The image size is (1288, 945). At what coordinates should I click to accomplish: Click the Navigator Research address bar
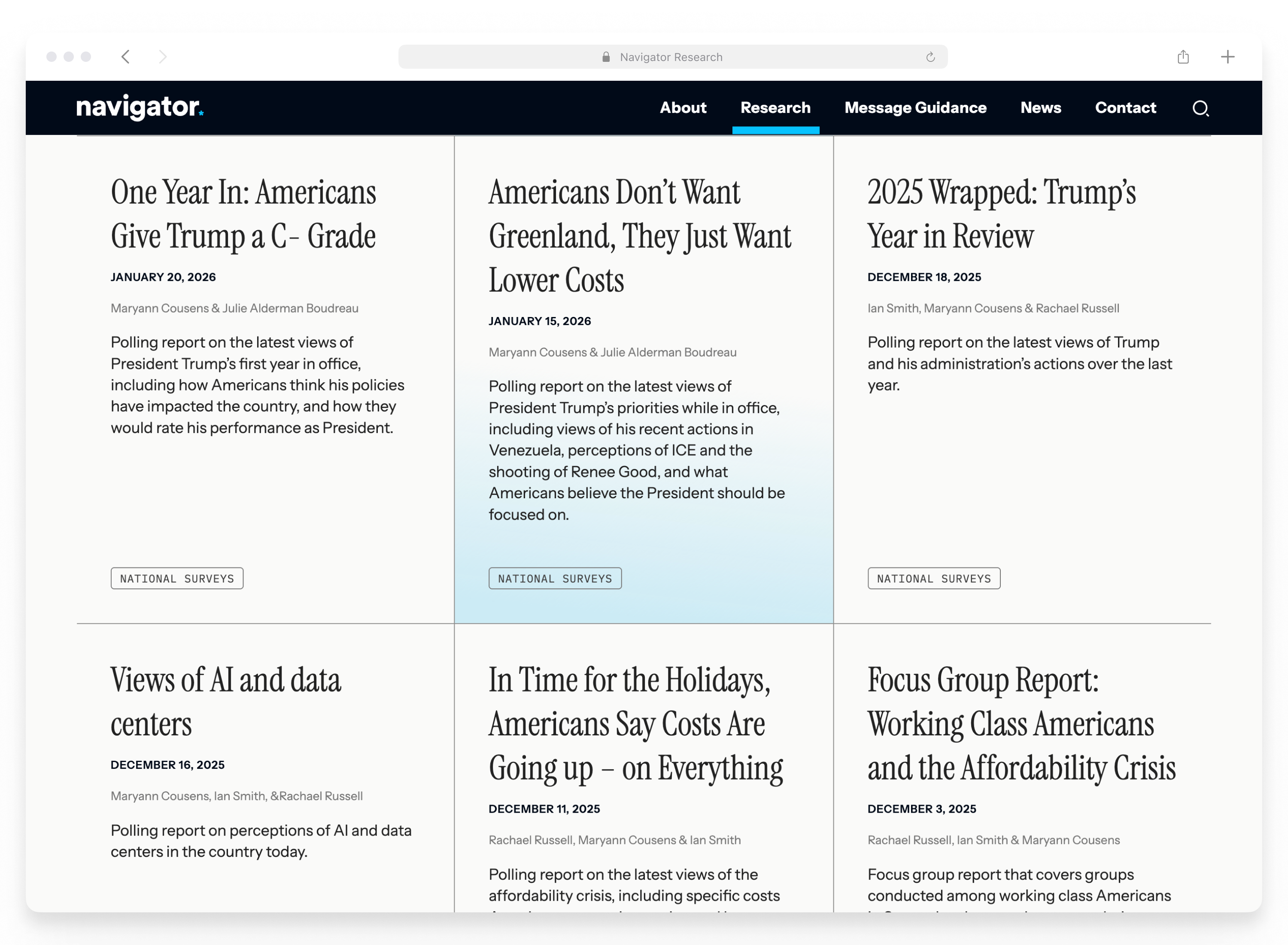pos(672,57)
